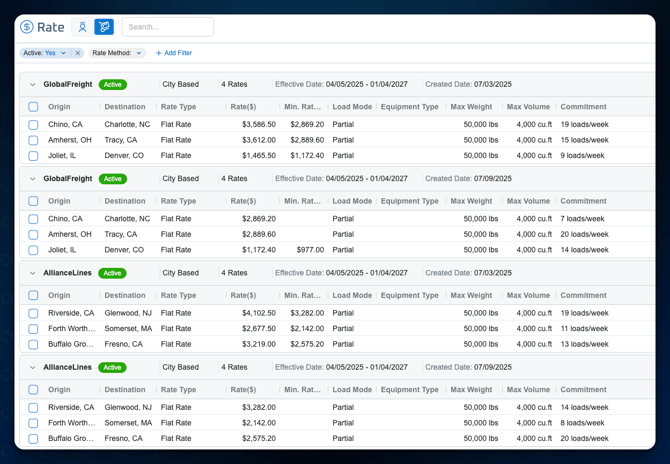
Task: Select the highlighted blue route view icon
Action: [104, 27]
